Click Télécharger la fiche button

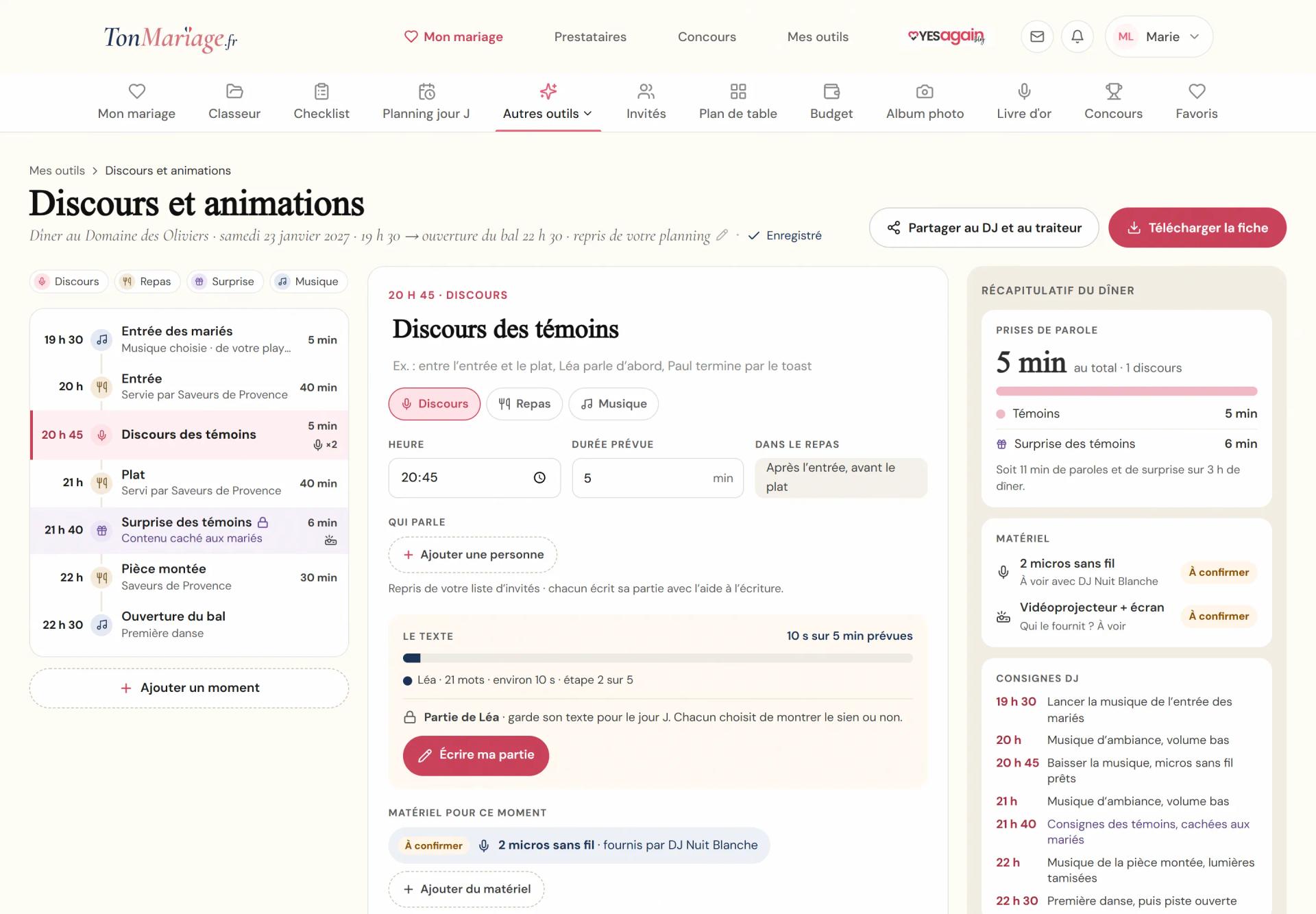(x=1197, y=228)
